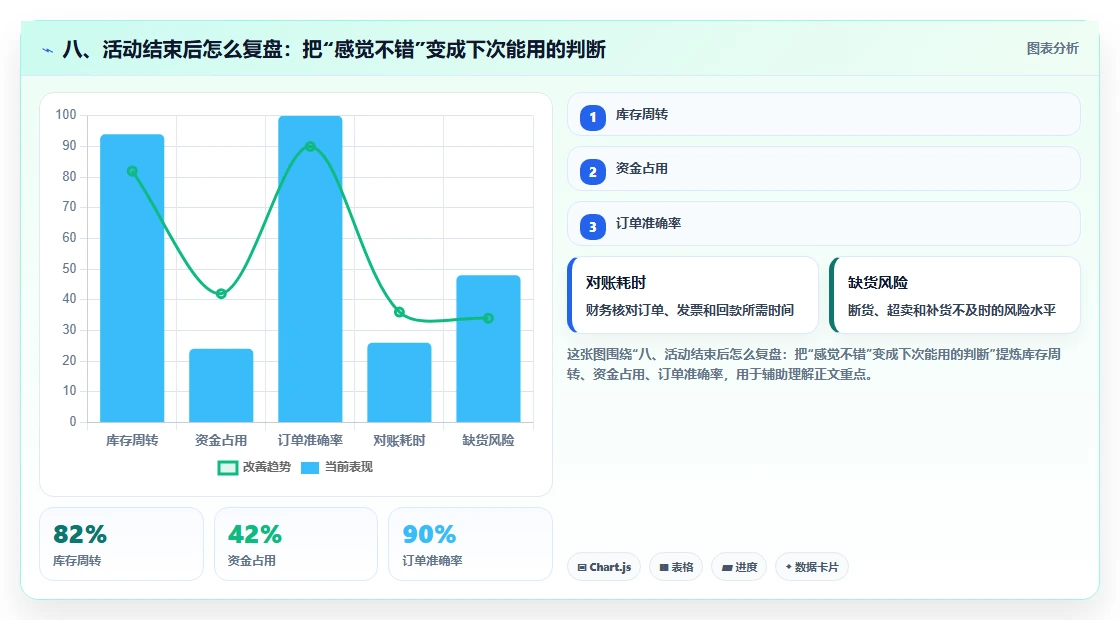1120x620 pixels.
Task: Click the 42% 资金占用 data card
Action: [296, 544]
